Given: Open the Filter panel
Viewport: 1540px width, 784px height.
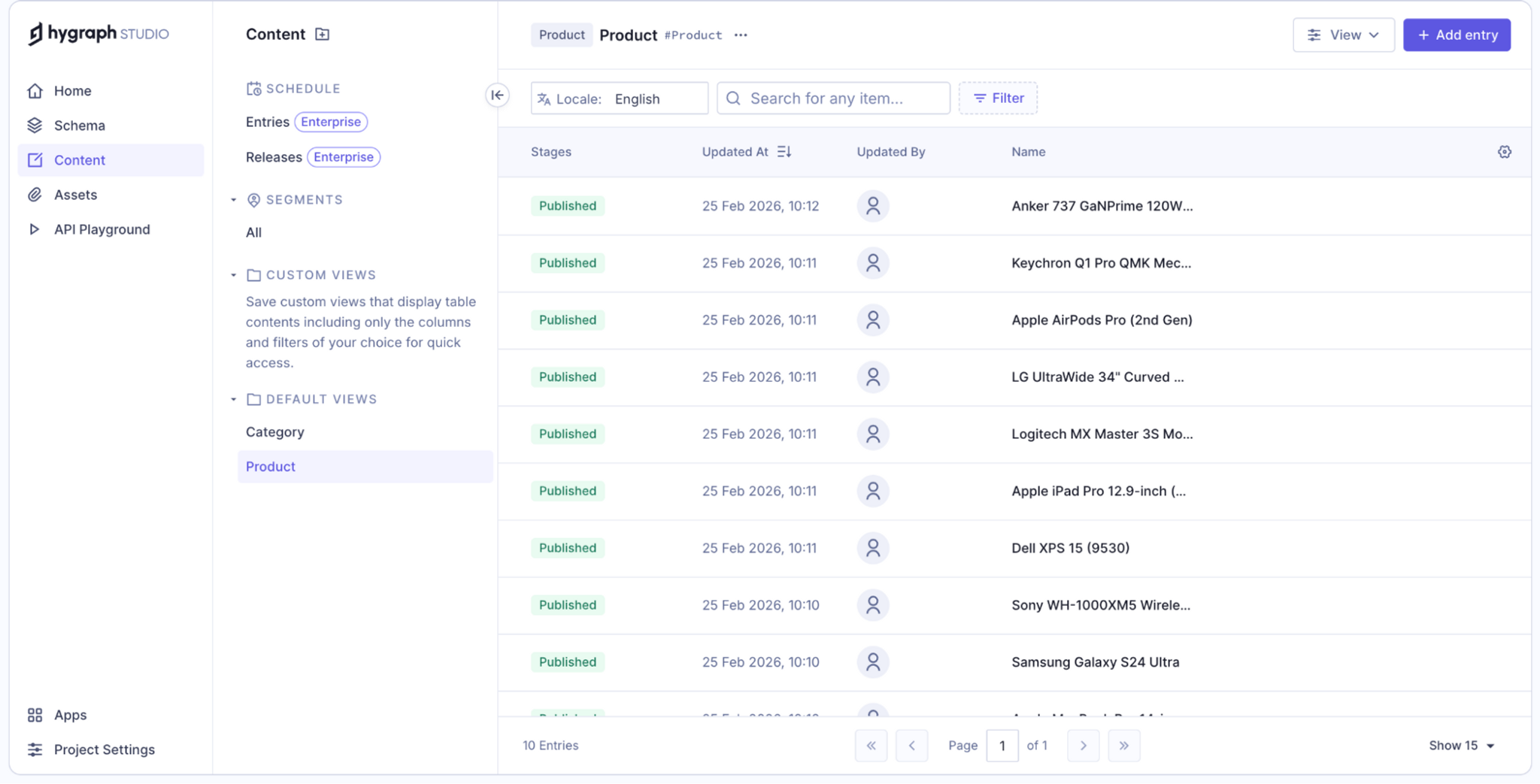Looking at the screenshot, I should point(998,98).
